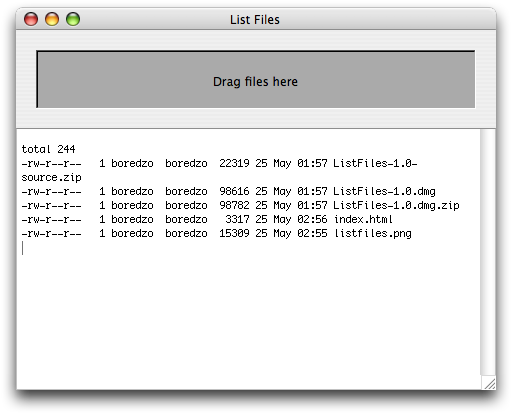Click the ListFiles-1.0.dmg.zip filename
Screen dimensions: 512x414
coord(396,205)
